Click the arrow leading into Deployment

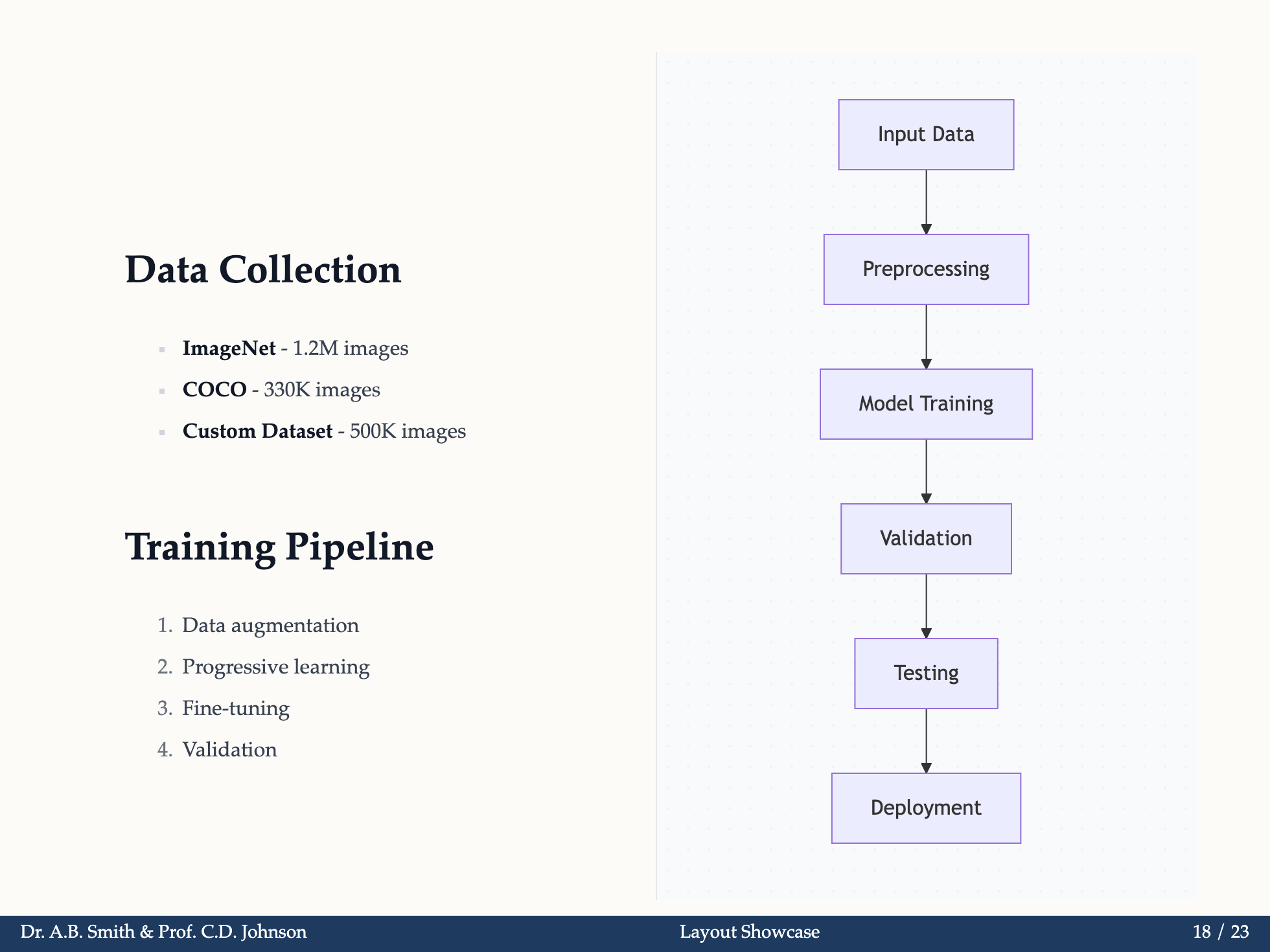click(925, 742)
